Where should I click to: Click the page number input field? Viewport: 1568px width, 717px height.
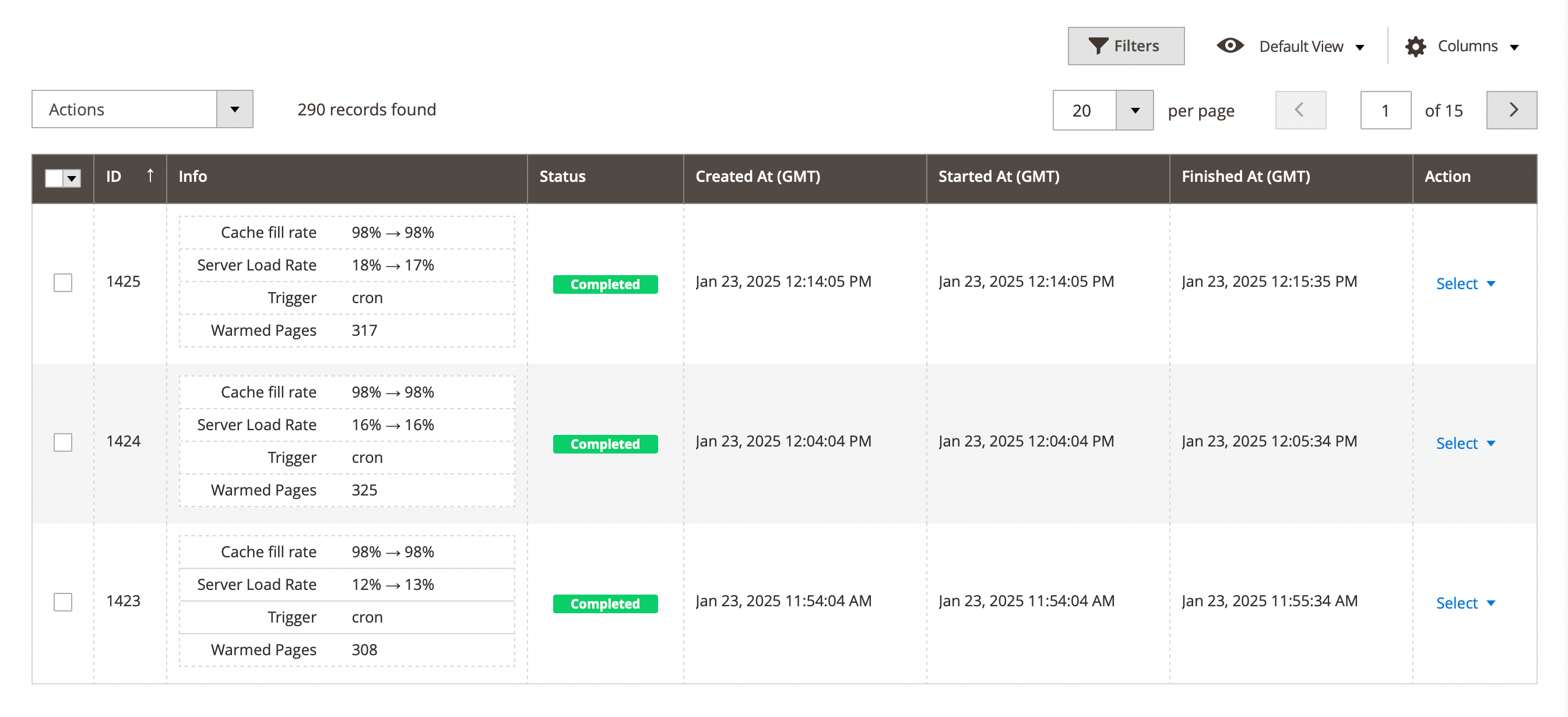click(1386, 110)
